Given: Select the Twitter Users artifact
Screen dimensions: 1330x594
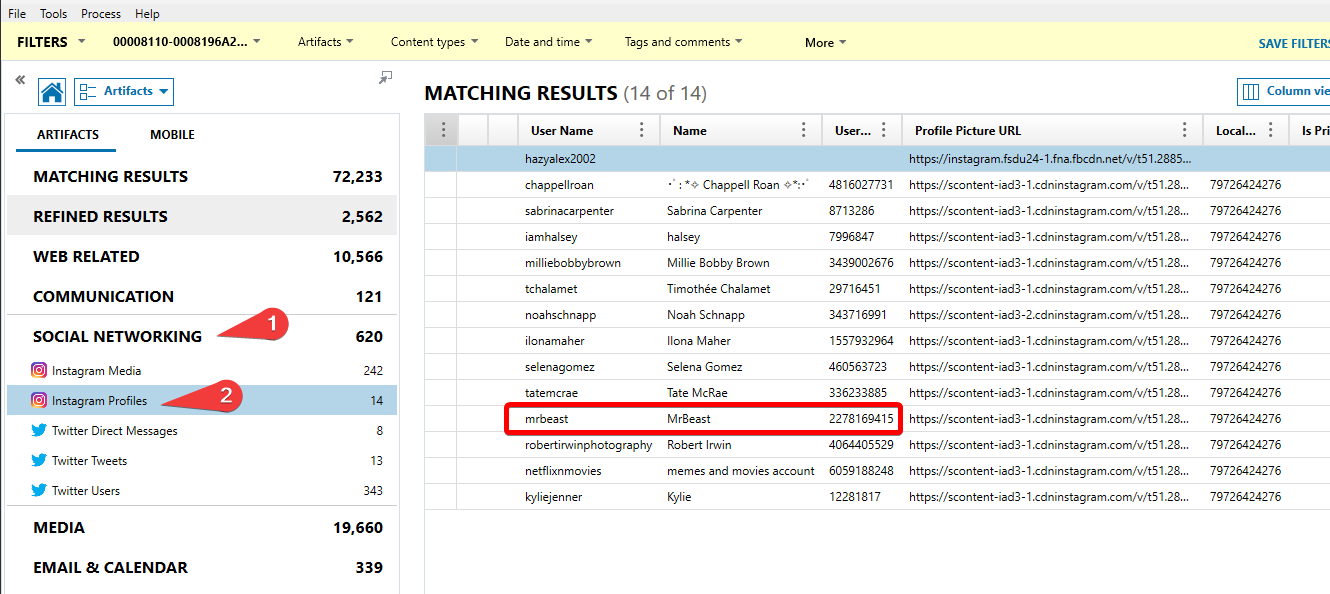Looking at the screenshot, I should point(202,491).
